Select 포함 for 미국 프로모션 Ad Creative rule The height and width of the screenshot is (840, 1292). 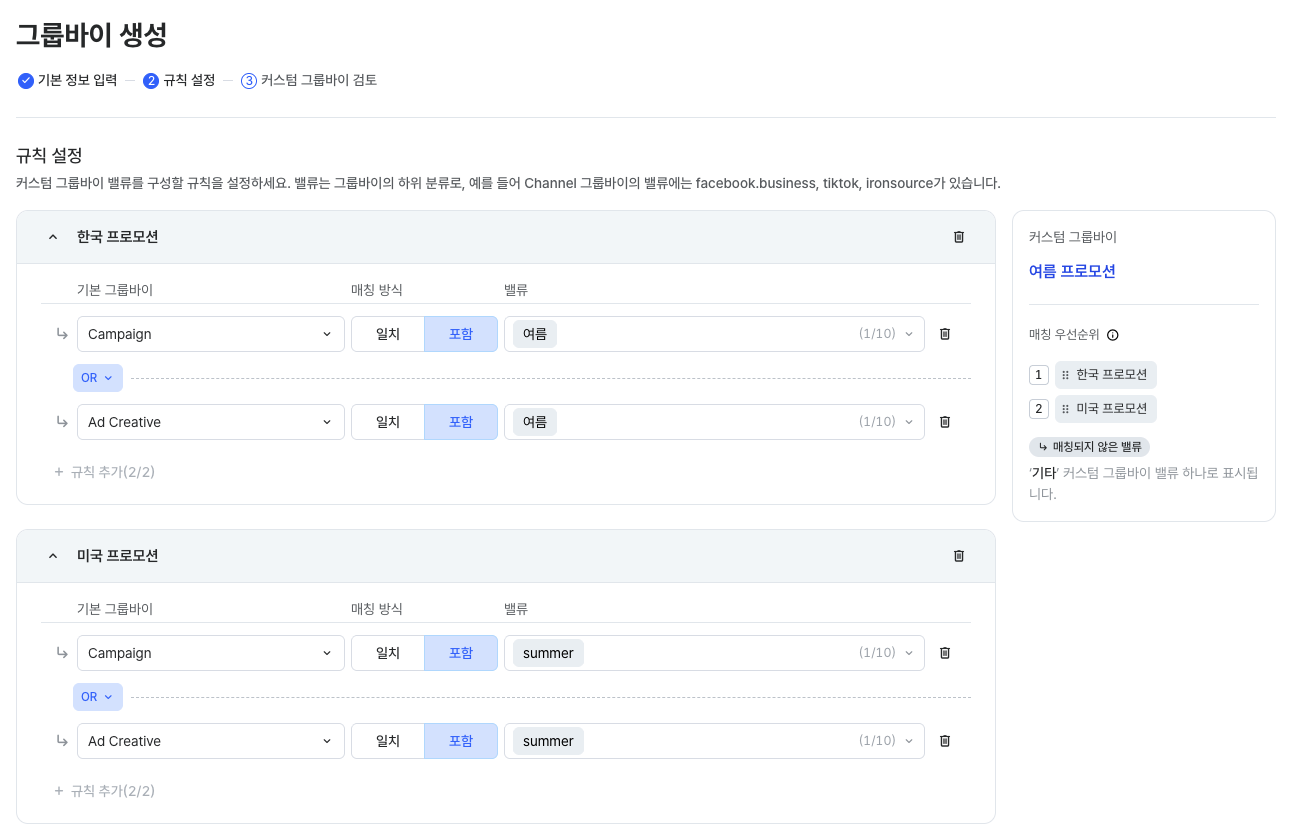461,741
